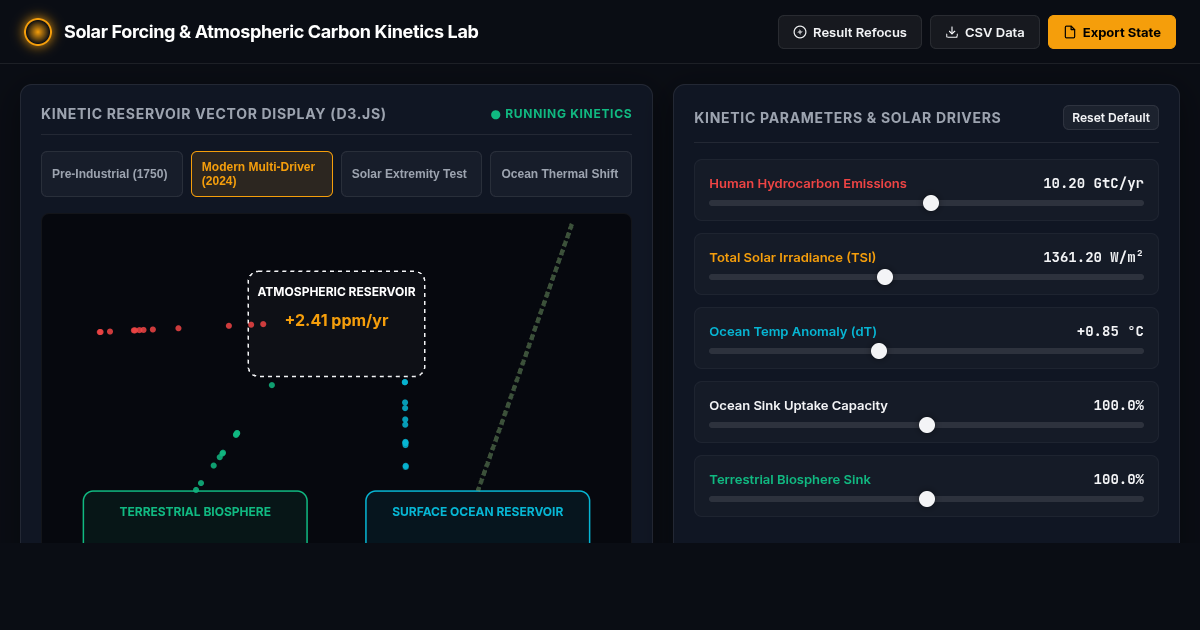Click the Terrestrial Biosphere reservoir node
1200x630 pixels.
coord(195,517)
